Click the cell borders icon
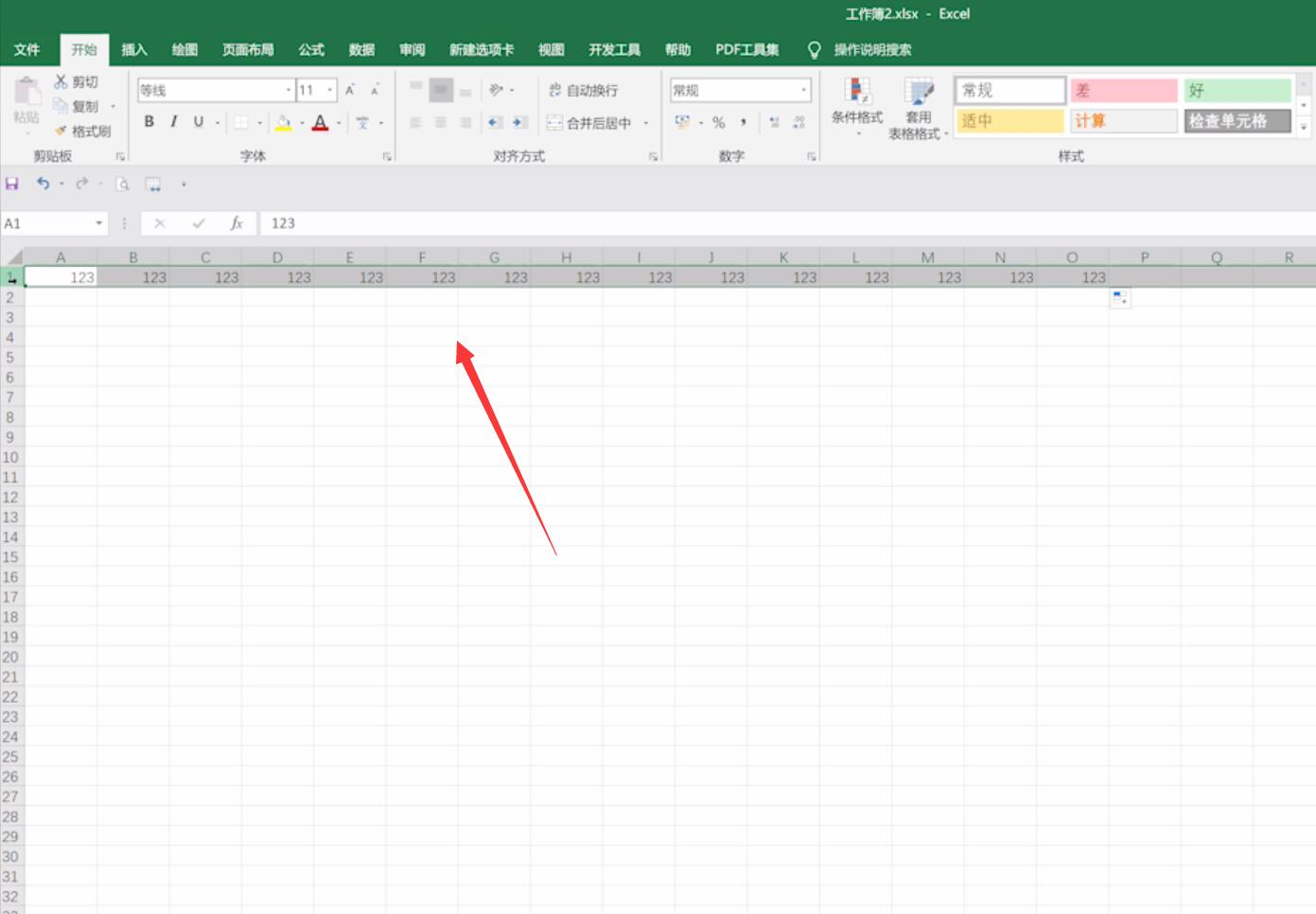 coord(241,122)
